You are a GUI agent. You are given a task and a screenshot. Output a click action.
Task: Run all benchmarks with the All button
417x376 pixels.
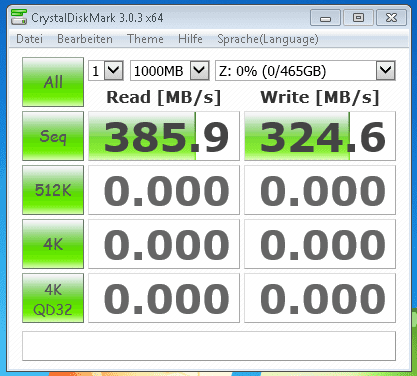click(x=53, y=82)
